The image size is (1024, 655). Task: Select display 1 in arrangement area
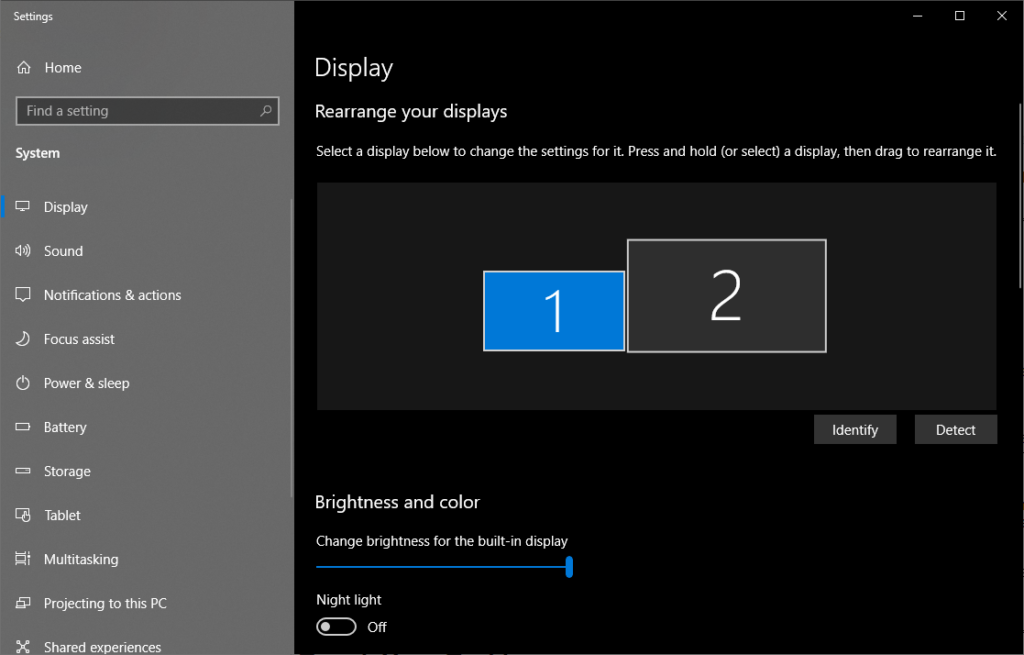(554, 311)
